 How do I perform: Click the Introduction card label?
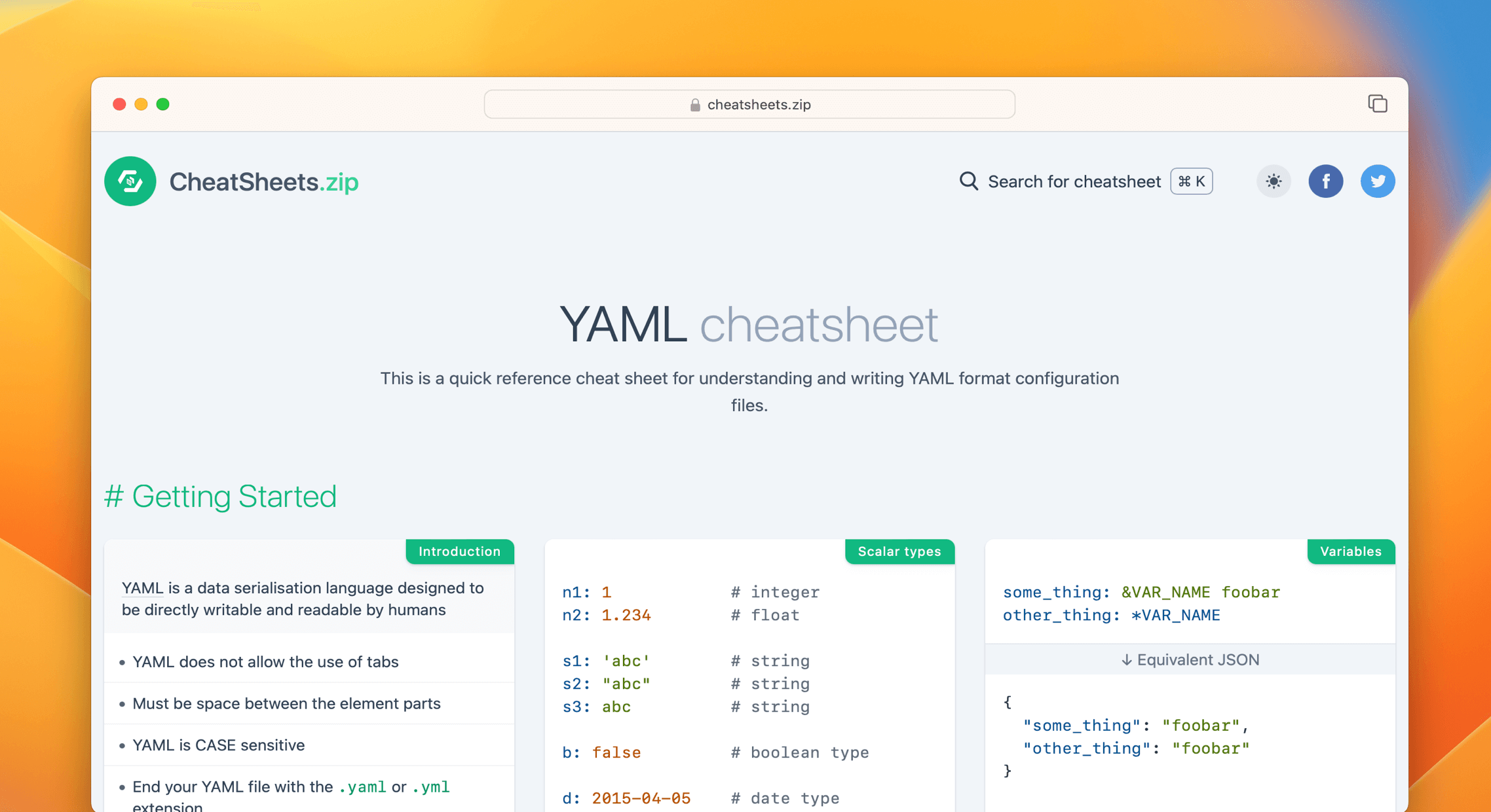click(x=459, y=551)
